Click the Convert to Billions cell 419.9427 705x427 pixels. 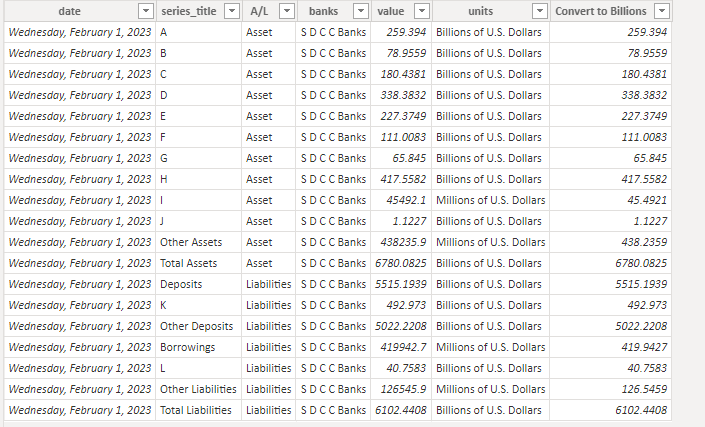click(x=611, y=347)
